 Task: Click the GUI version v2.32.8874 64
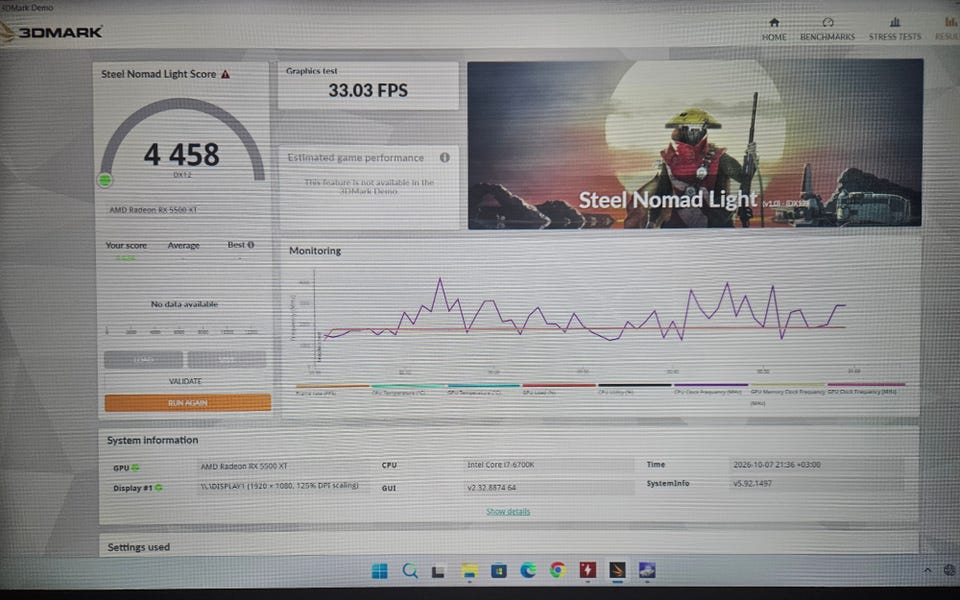pos(492,488)
